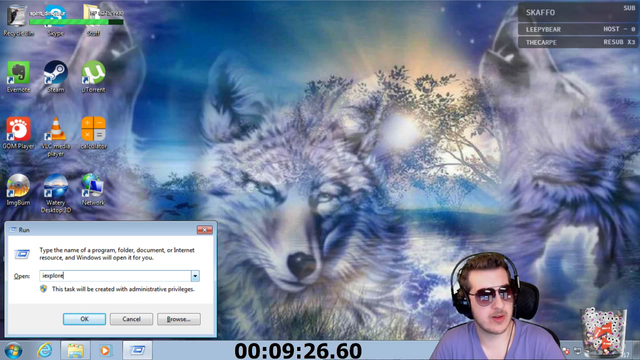Click the administrative privileges shield icon
The height and width of the screenshot is (360, 640).
coord(44,289)
